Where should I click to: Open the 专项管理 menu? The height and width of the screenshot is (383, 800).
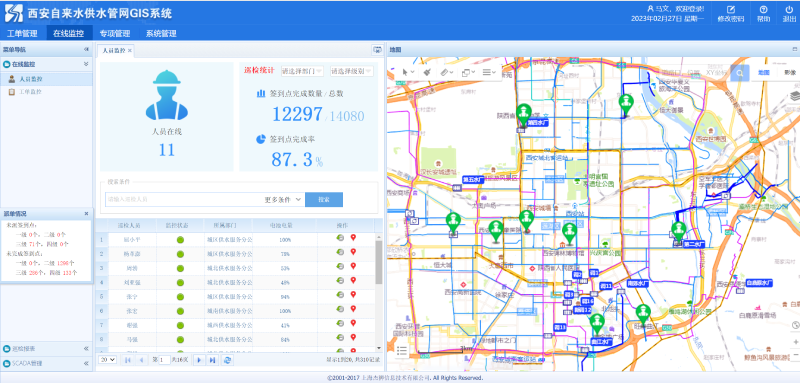[x=115, y=34]
